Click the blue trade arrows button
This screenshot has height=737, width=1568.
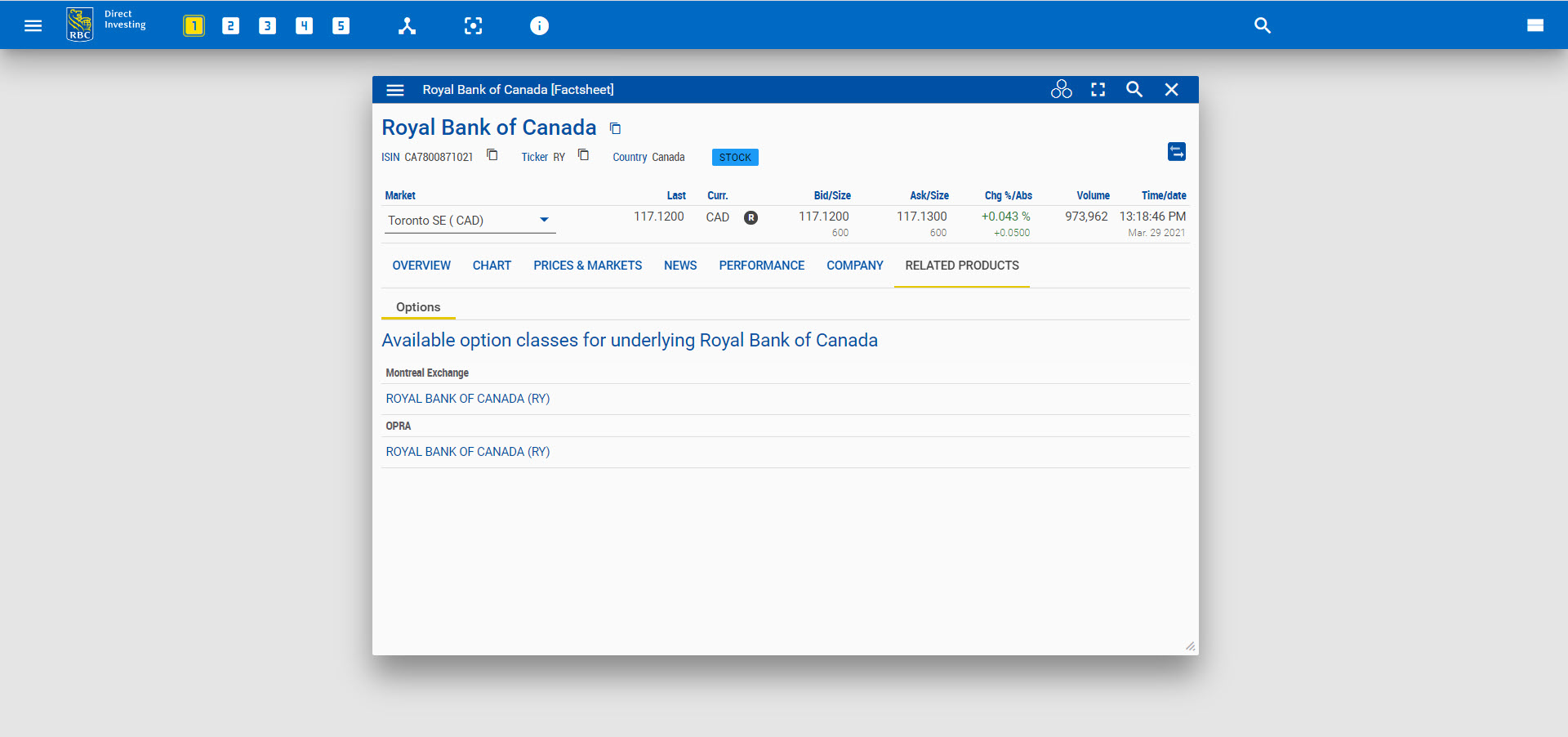tap(1176, 152)
